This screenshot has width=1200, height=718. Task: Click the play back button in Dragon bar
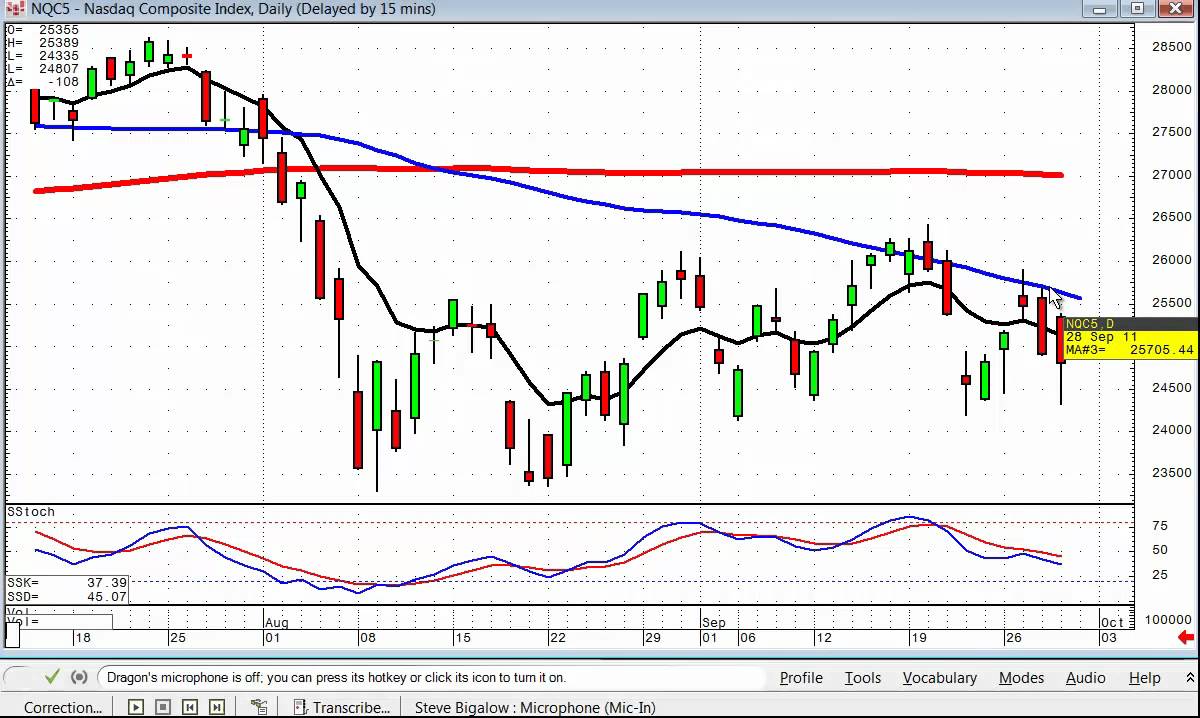click(137, 707)
